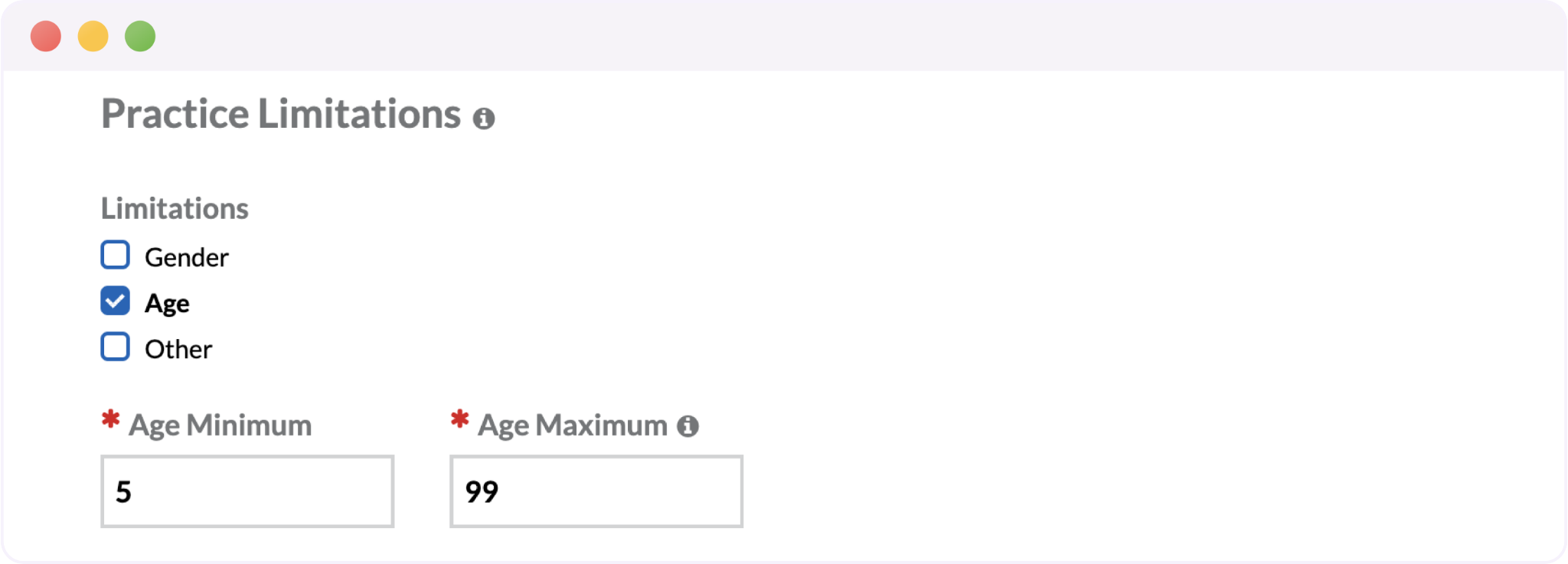Click the Age Maximum field label
1568x564 pixels.
tap(572, 425)
